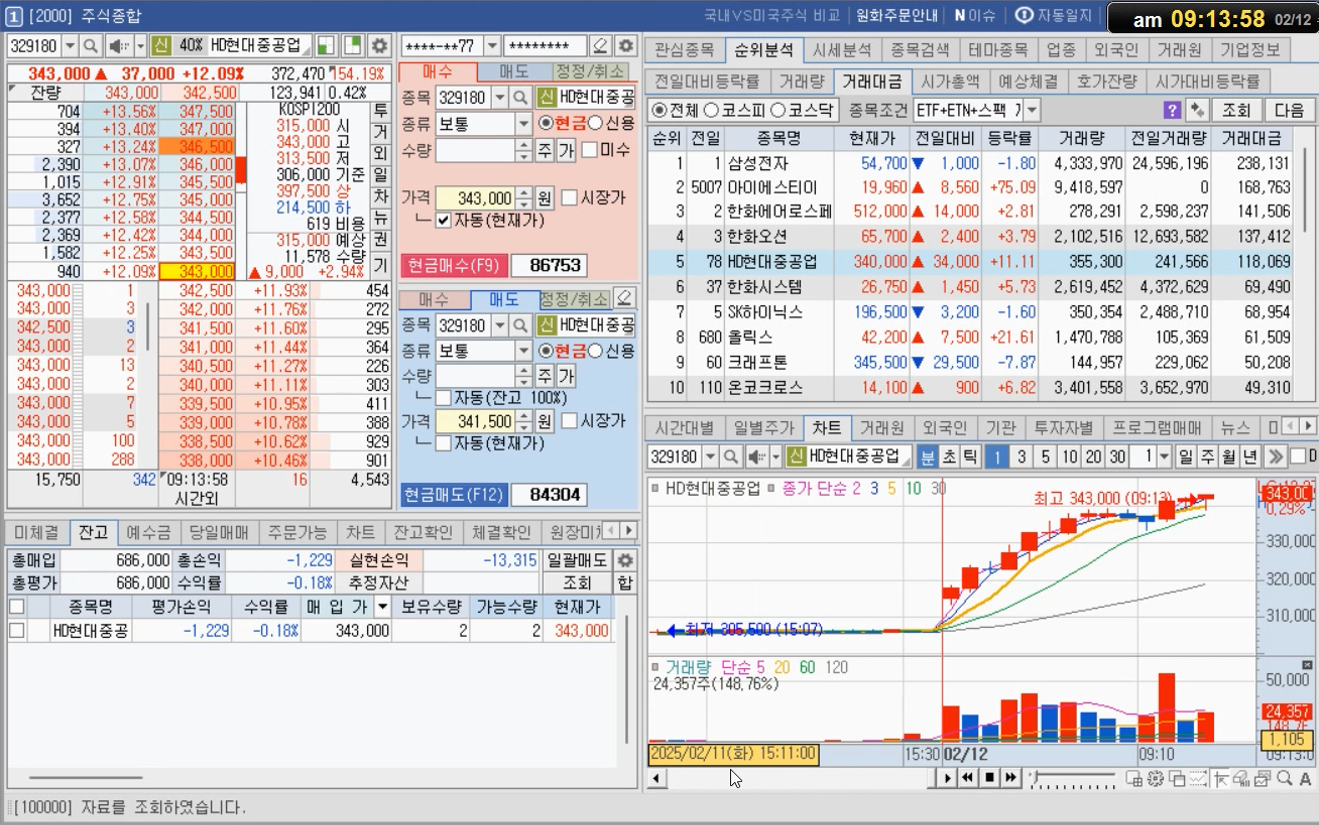Click chart fast-forward button
The image size is (1319, 825).
coord(1011,777)
